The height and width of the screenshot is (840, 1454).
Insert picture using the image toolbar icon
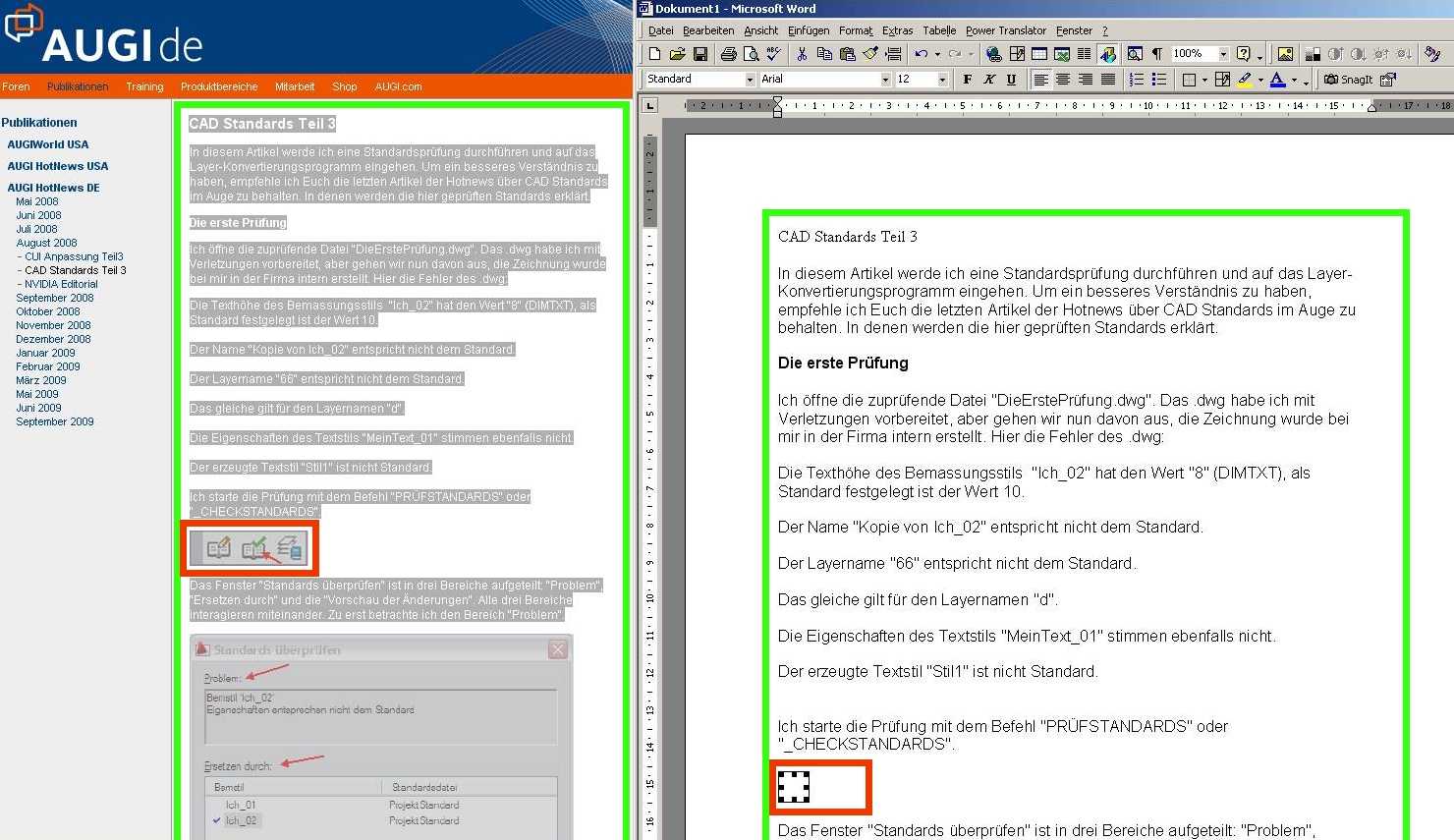1285,54
